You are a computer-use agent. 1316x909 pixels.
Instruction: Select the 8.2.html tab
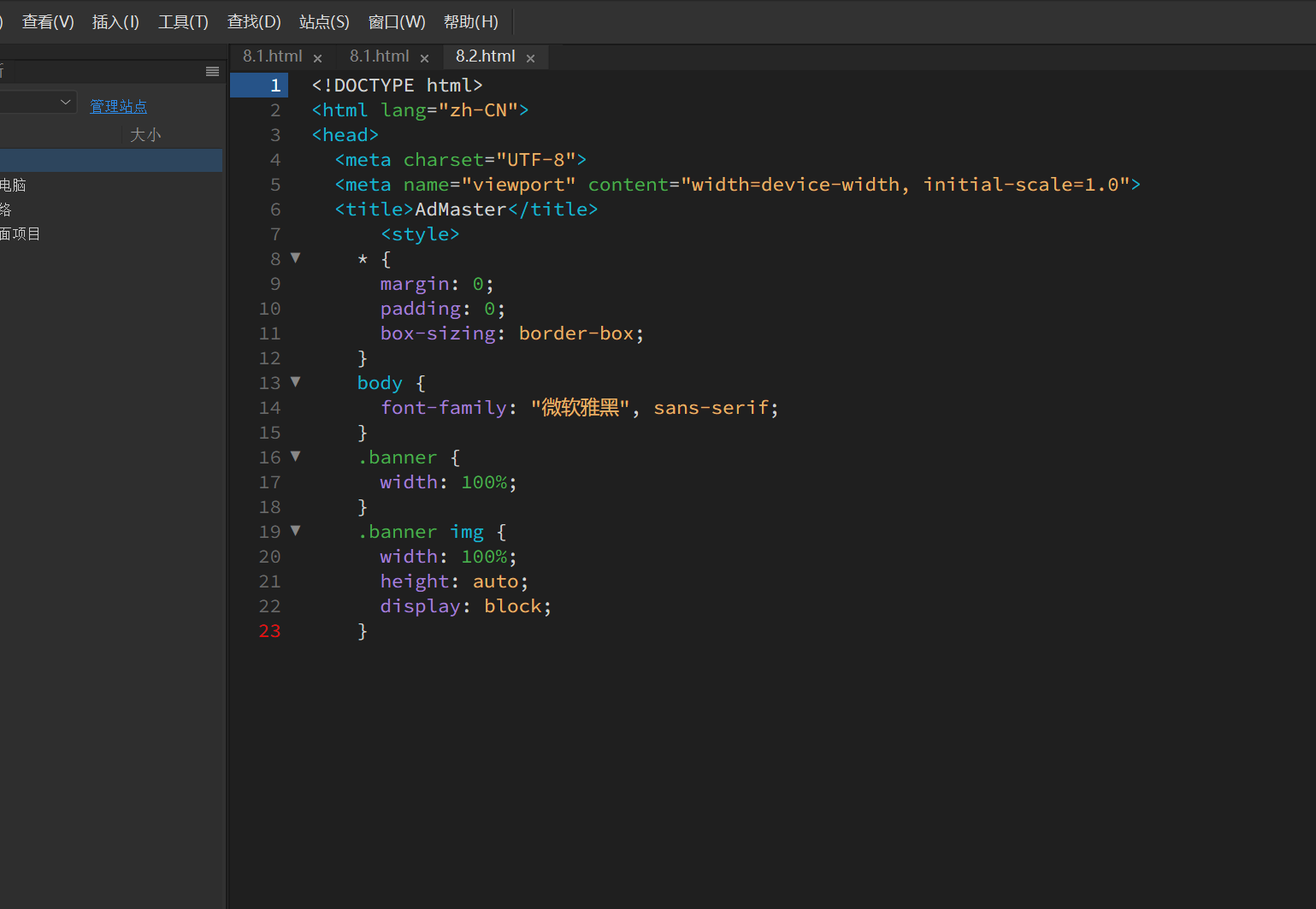click(486, 56)
